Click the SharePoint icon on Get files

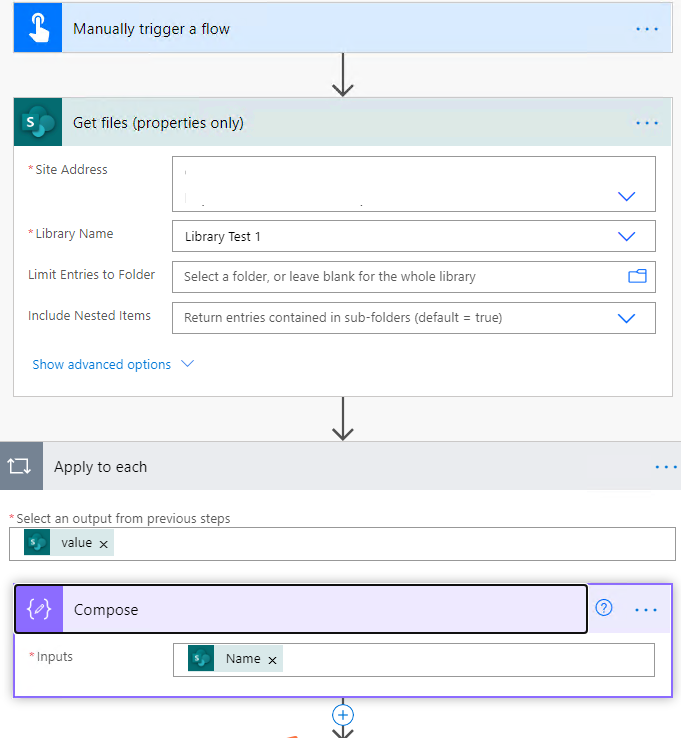(38, 122)
